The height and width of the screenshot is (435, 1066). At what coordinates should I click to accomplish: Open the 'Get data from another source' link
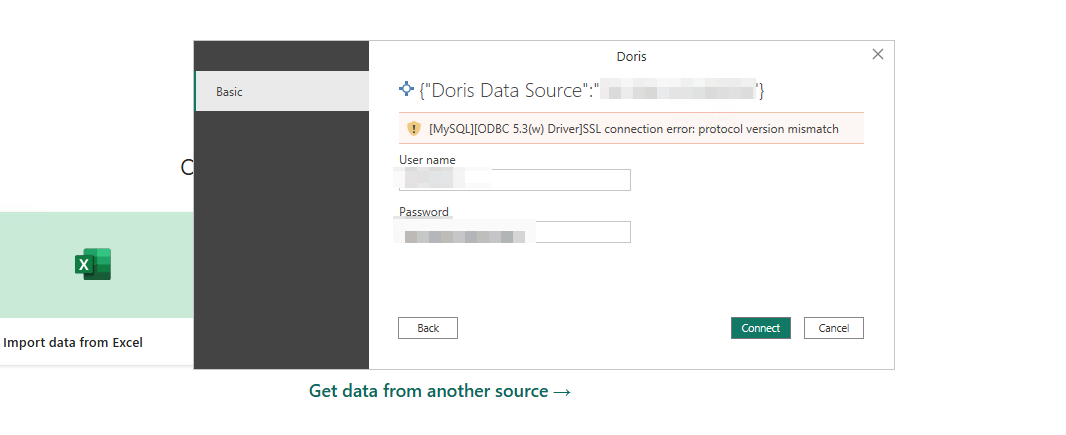[428, 391]
